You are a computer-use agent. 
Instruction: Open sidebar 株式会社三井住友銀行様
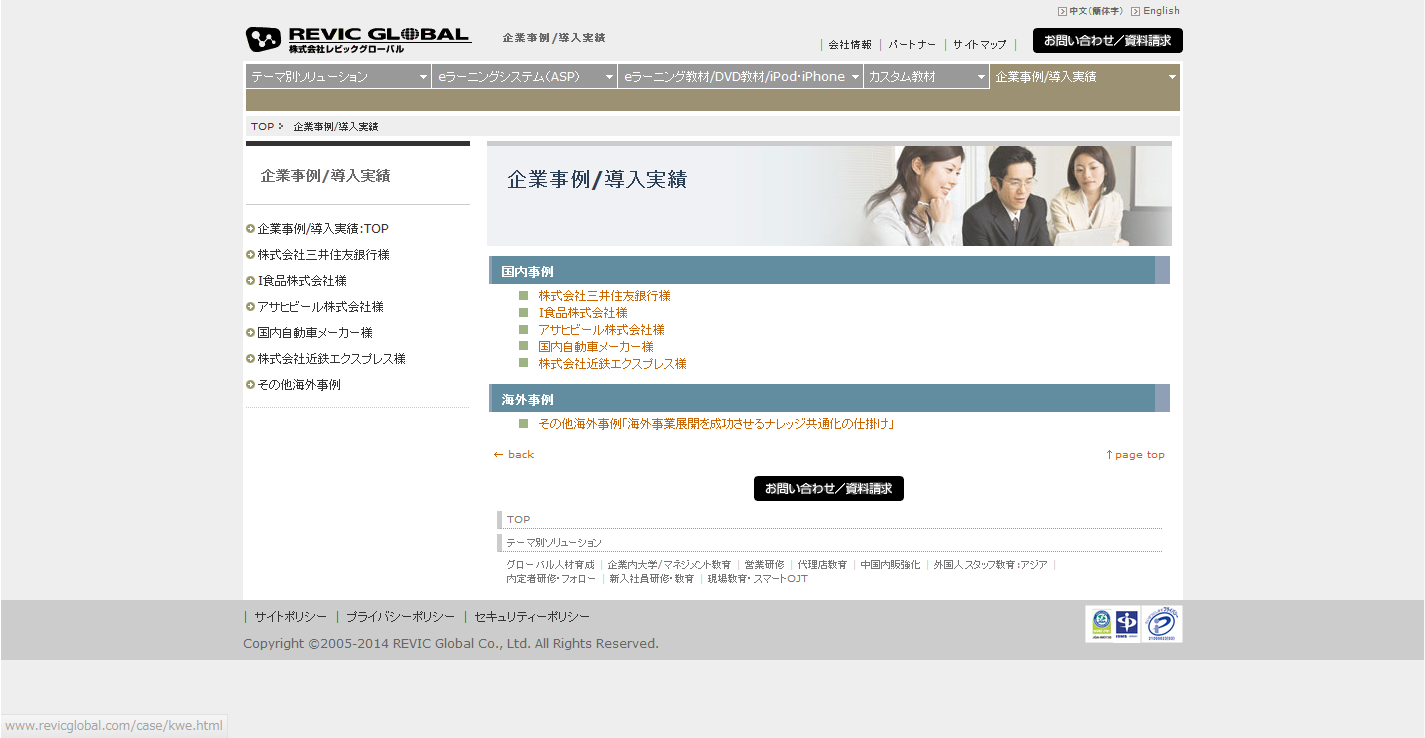(x=323, y=255)
